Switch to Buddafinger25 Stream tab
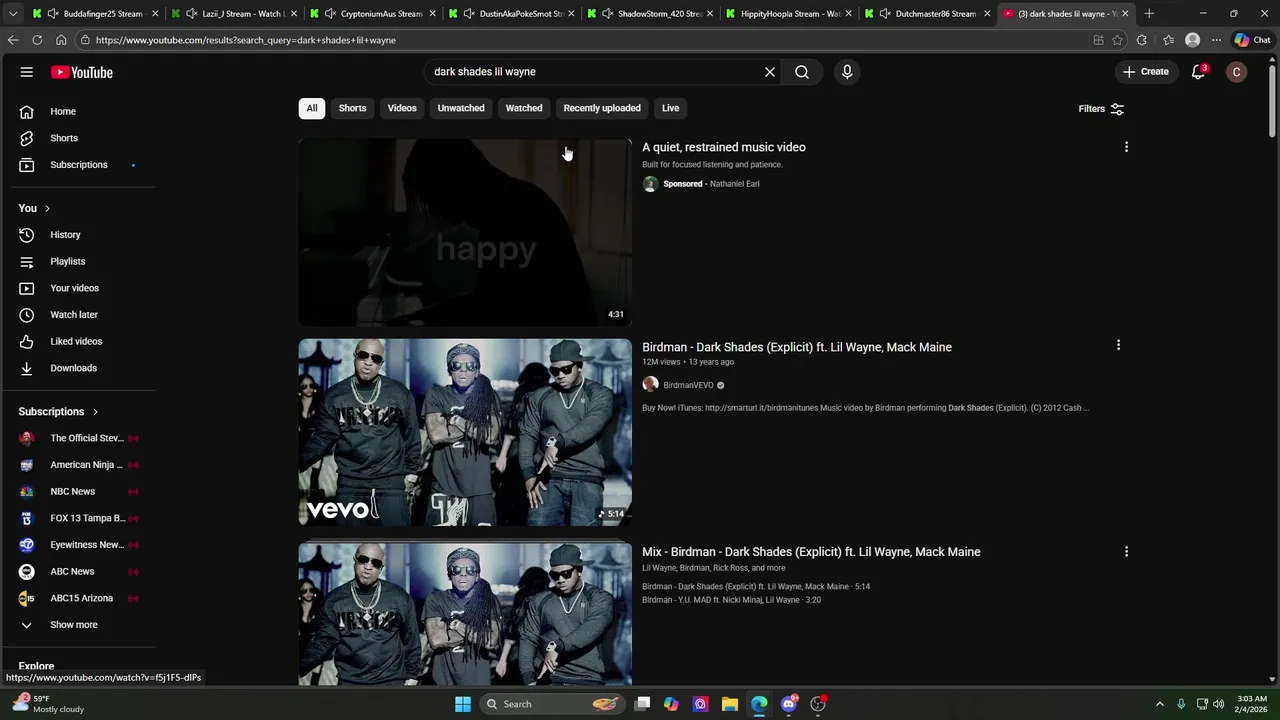The height and width of the screenshot is (720, 1280). coord(95,14)
